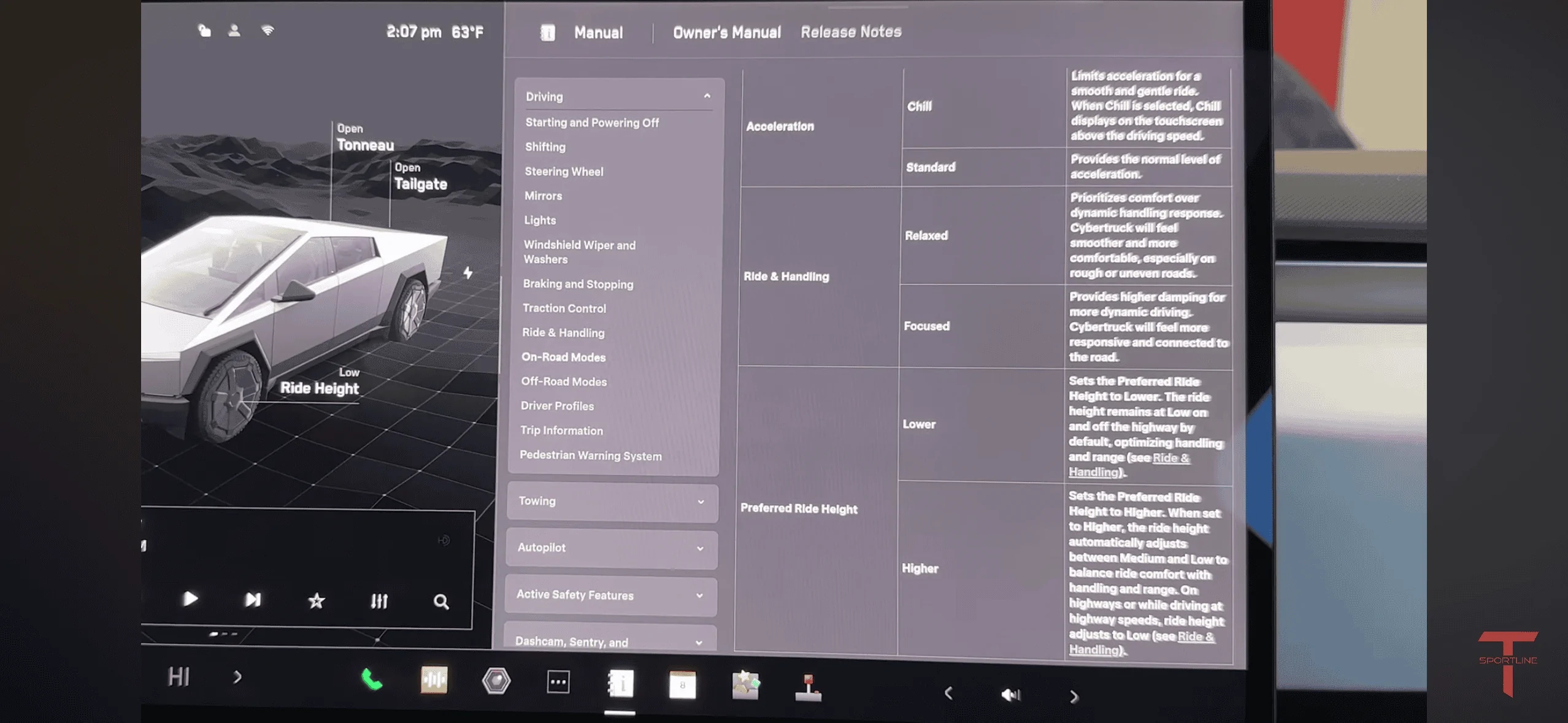Select the Relaxed table cell
1568x723 pixels.
[x=982, y=235]
